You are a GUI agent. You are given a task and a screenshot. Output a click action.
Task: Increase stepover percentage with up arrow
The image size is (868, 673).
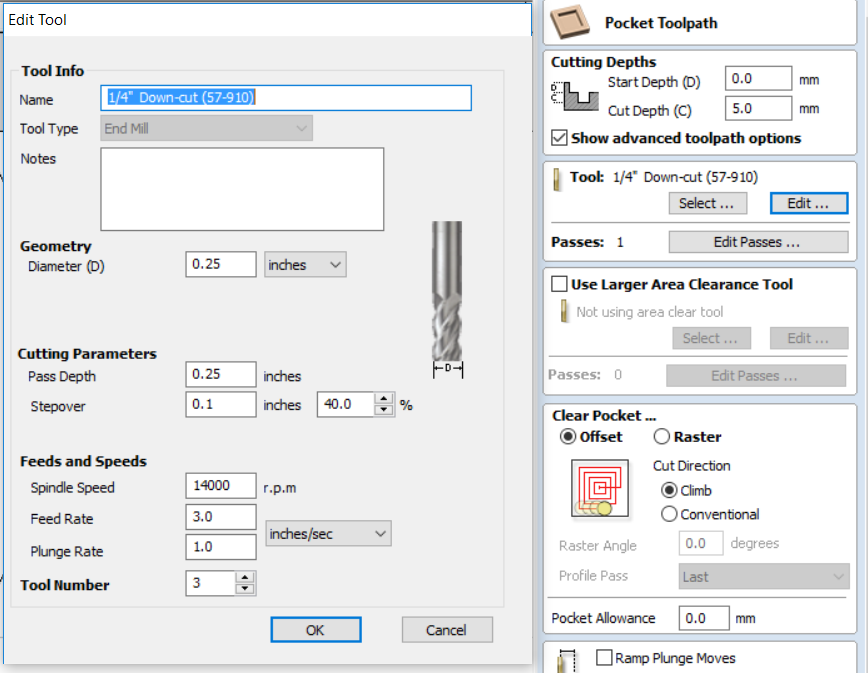tap(384, 399)
